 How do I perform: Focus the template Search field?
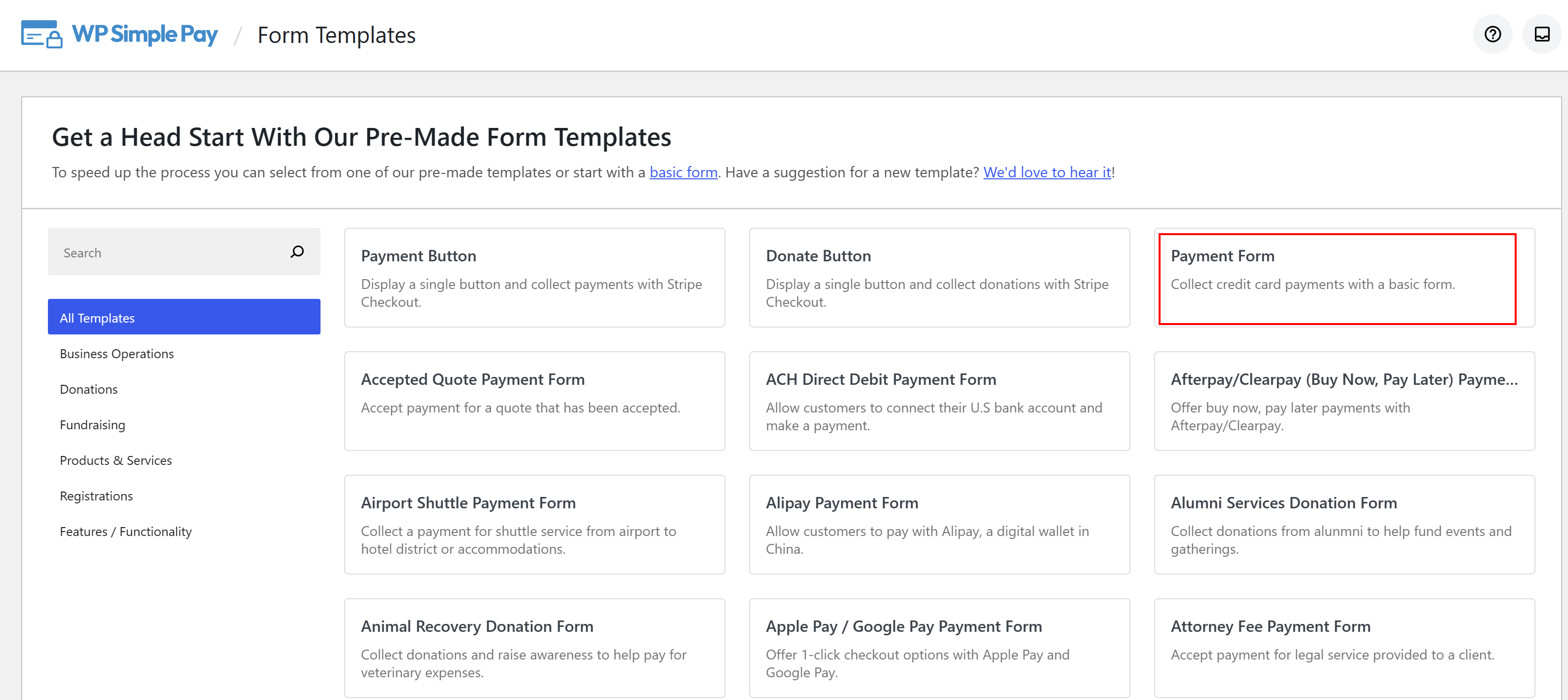point(184,252)
